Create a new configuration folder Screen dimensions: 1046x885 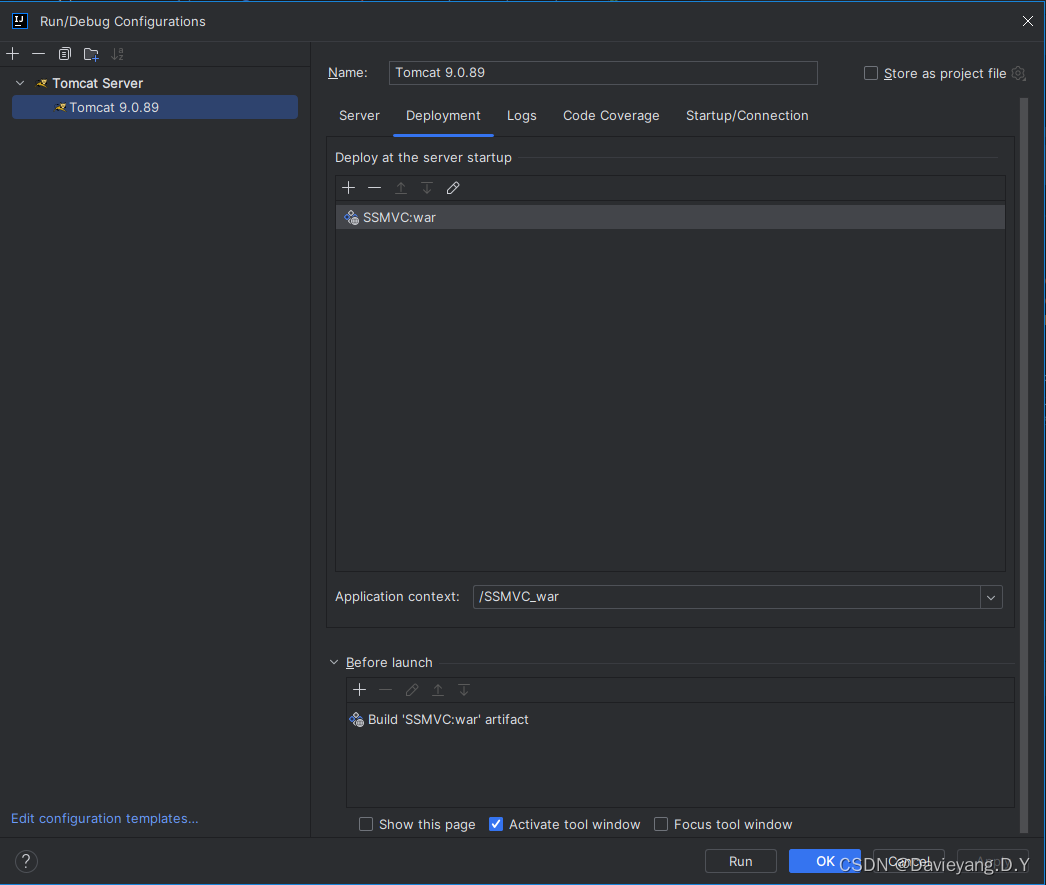point(91,53)
